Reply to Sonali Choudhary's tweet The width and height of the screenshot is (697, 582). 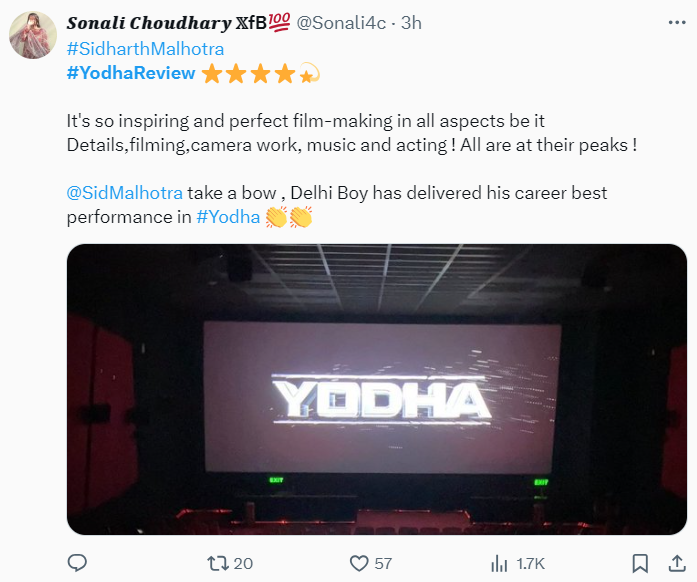click(x=77, y=563)
